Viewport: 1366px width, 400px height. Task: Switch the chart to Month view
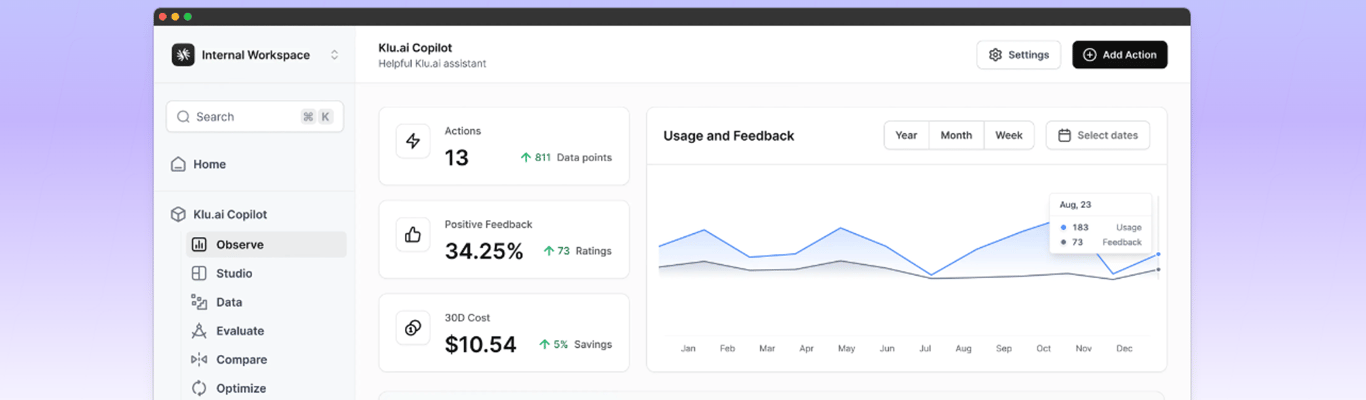956,135
